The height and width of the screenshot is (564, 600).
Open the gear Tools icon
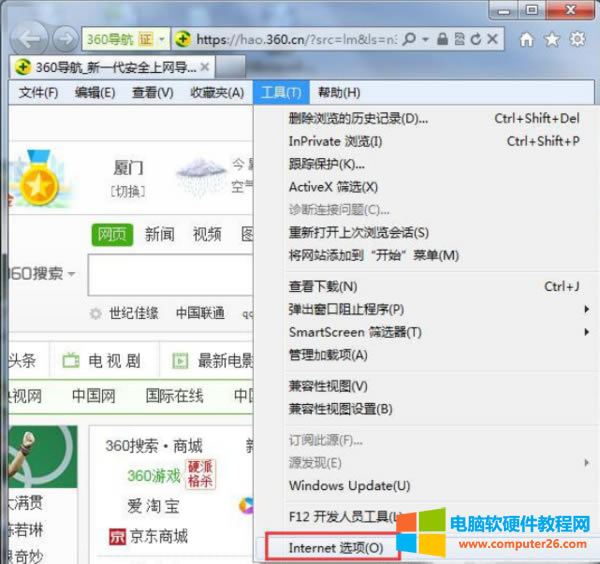[x=577, y=39]
